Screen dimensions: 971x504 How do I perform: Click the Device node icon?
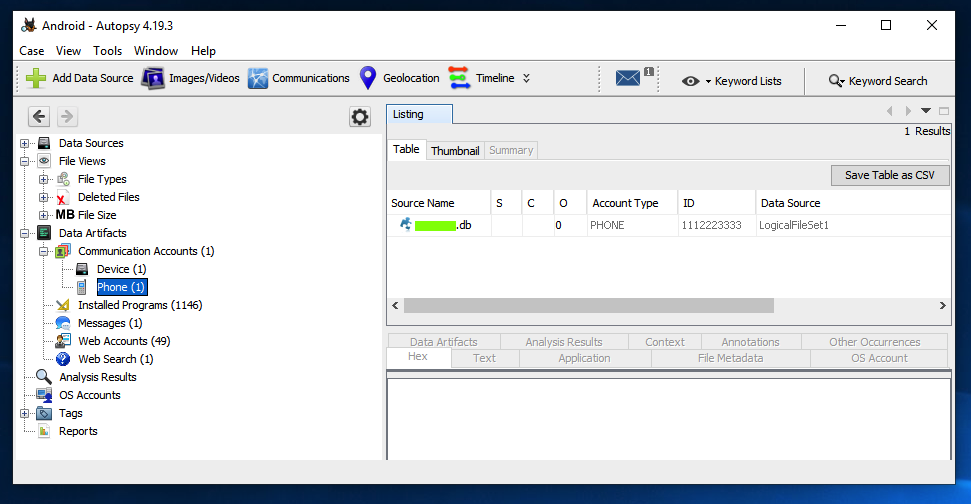[x=82, y=269]
